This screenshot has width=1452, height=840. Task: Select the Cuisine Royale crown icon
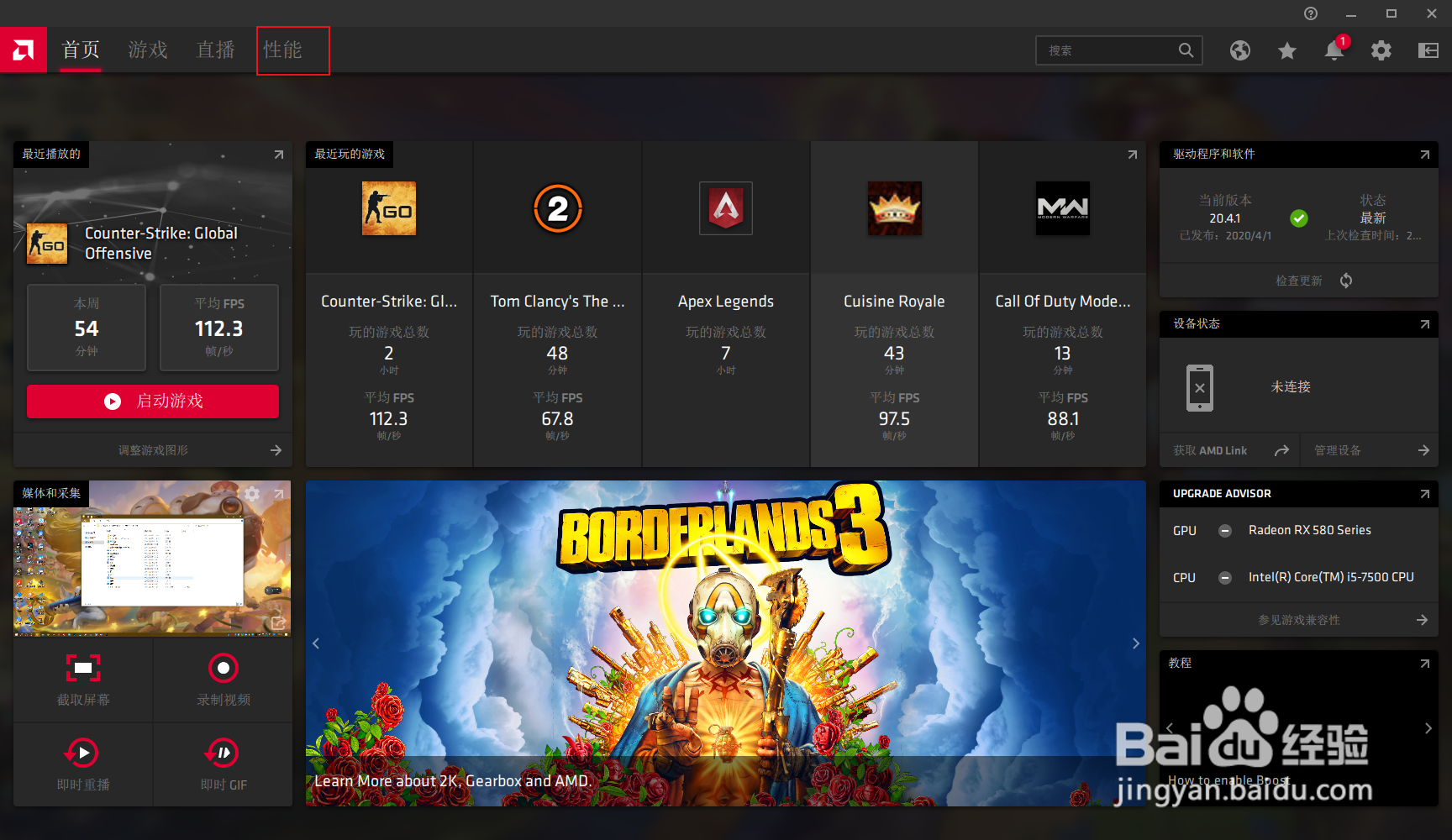894,208
